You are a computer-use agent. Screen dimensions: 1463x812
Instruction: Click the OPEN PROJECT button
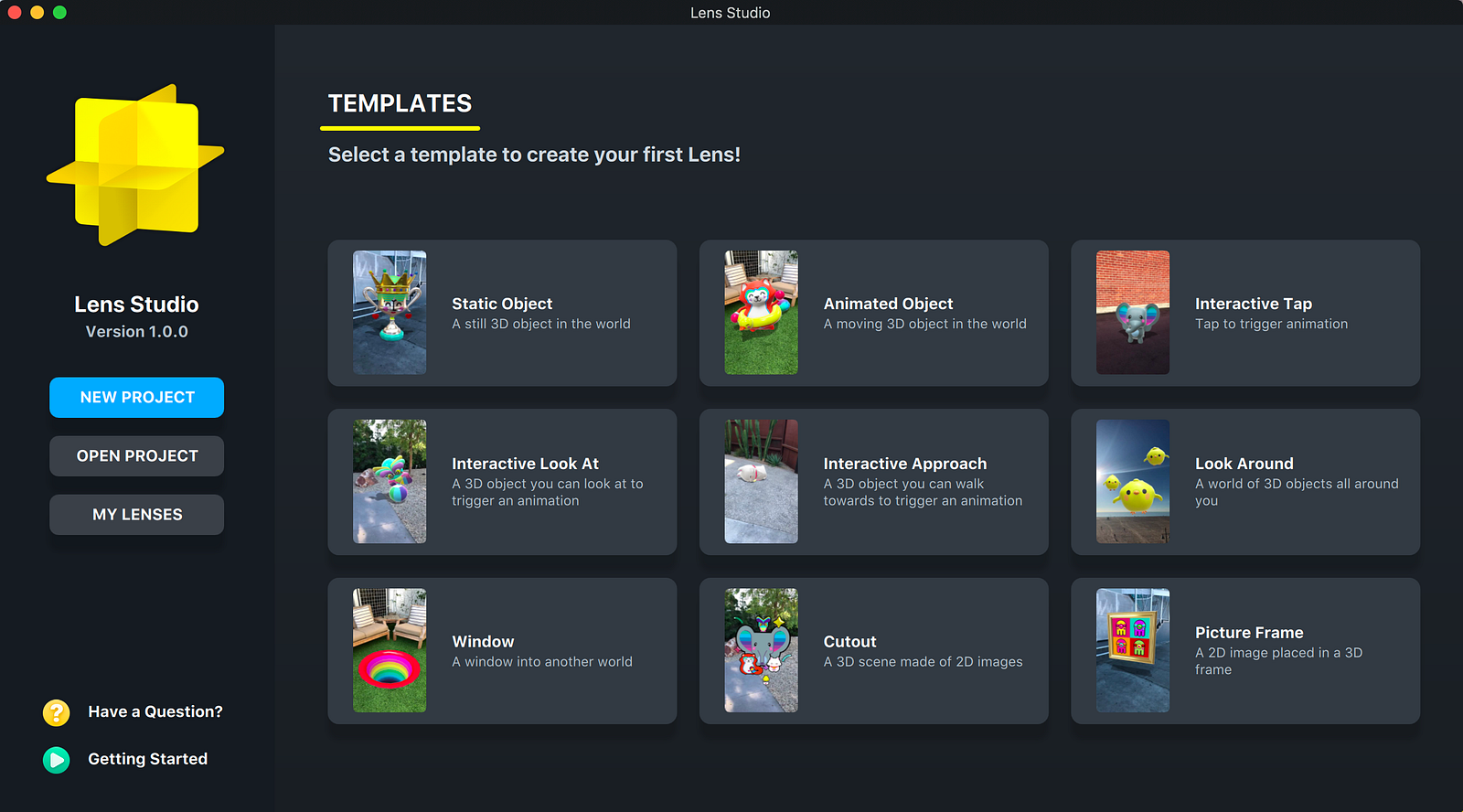pyautogui.click(x=136, y=456)
